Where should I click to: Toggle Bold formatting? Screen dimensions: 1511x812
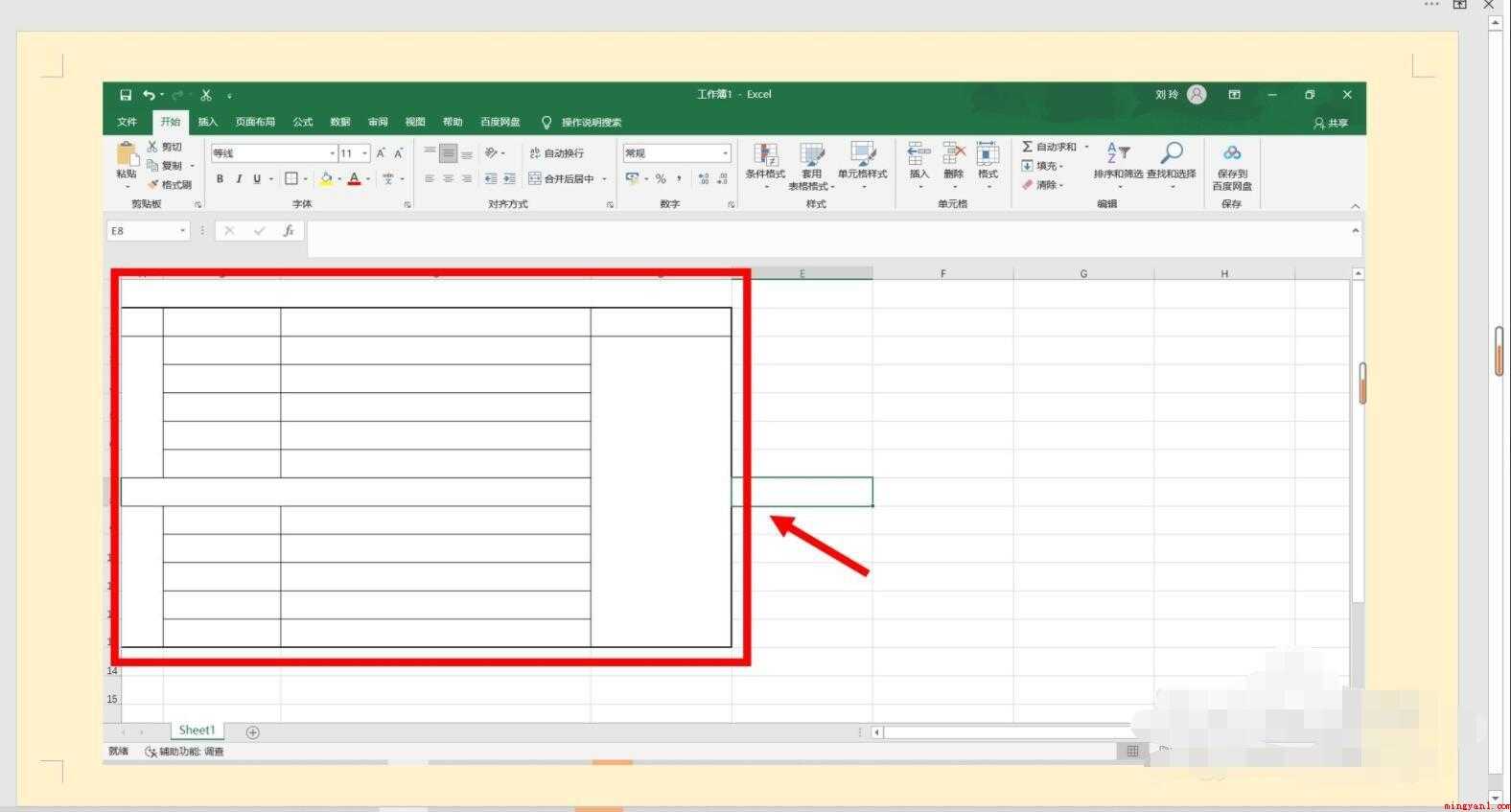[220, 179]
